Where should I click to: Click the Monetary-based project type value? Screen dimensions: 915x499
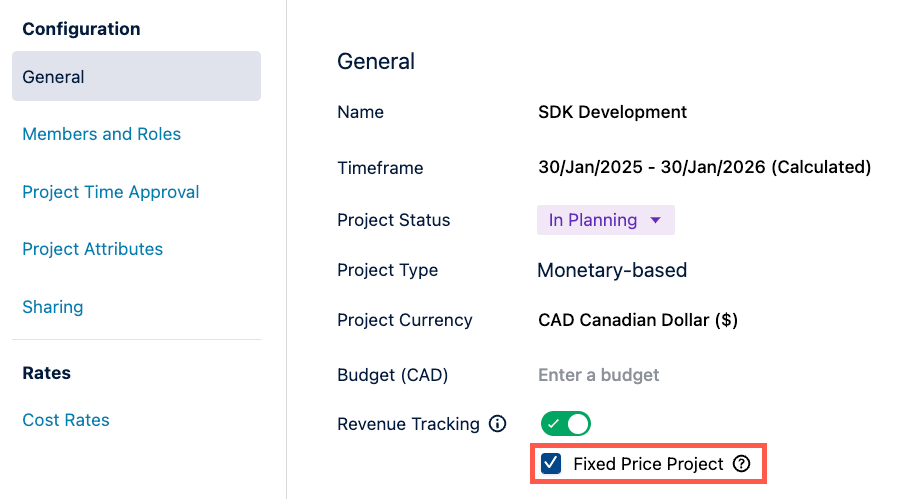[612, 270]
